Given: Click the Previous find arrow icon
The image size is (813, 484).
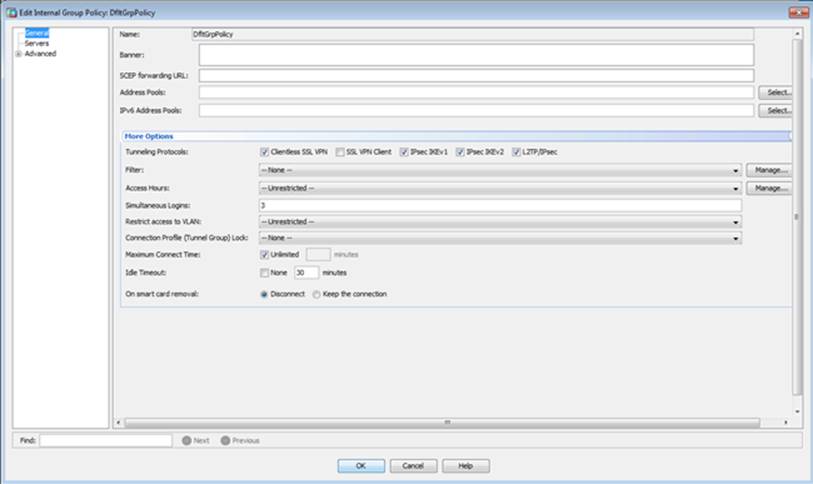Looking at the screenshot, I should [x=225, y=440].
